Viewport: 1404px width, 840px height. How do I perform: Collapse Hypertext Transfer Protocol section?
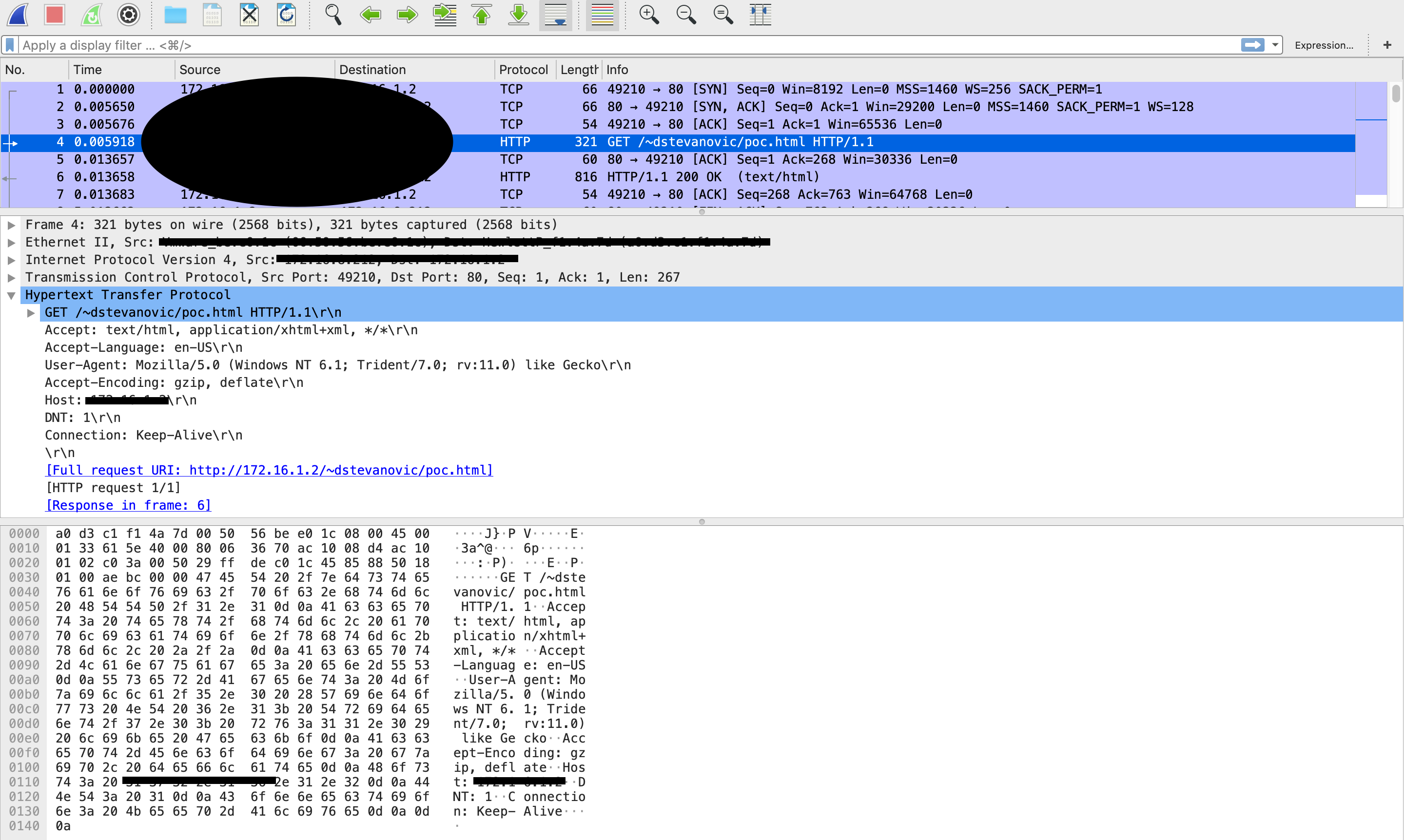coord(11,295)
